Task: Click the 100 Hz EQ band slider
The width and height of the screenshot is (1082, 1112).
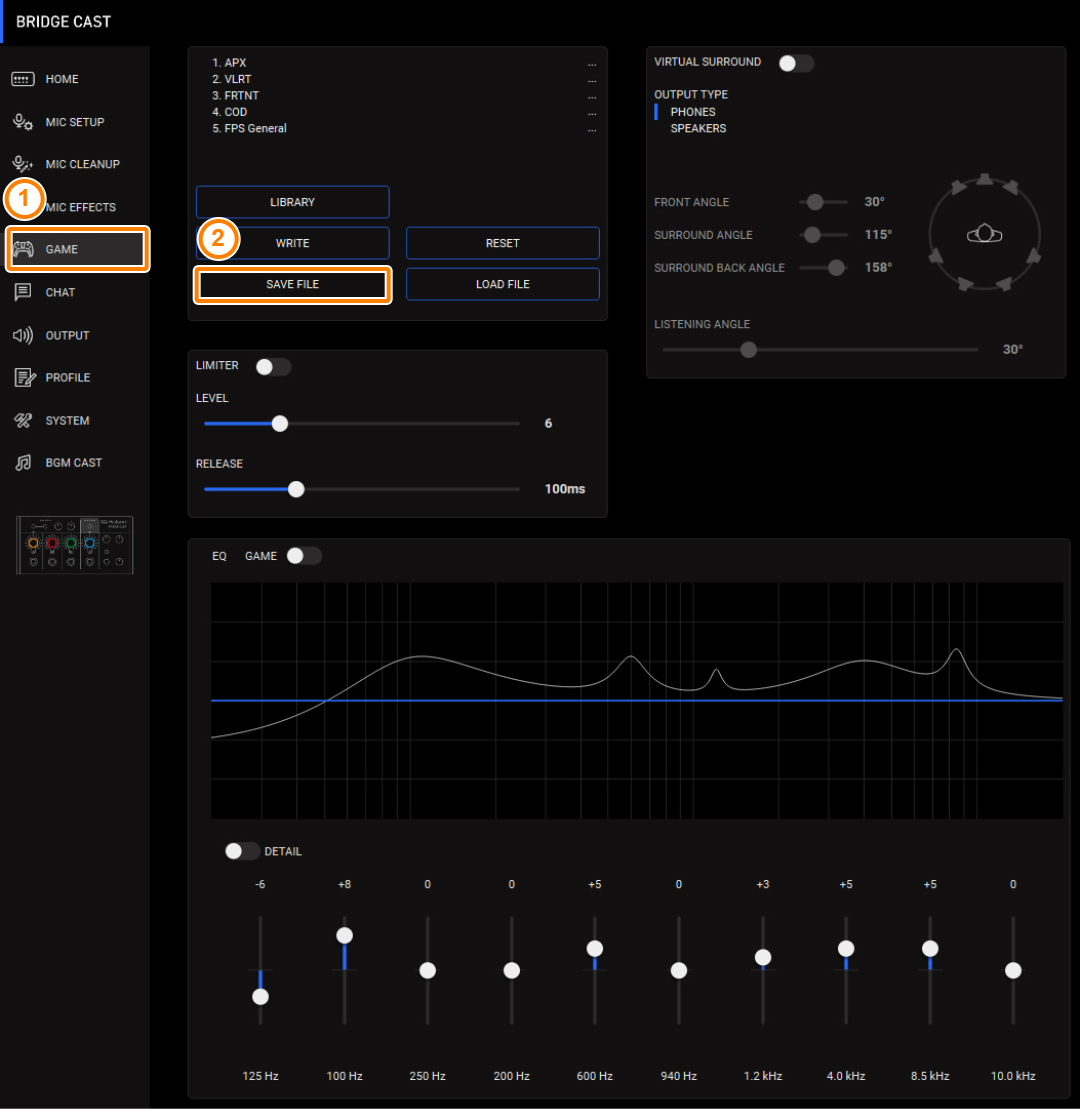Action: coord(345,936)
